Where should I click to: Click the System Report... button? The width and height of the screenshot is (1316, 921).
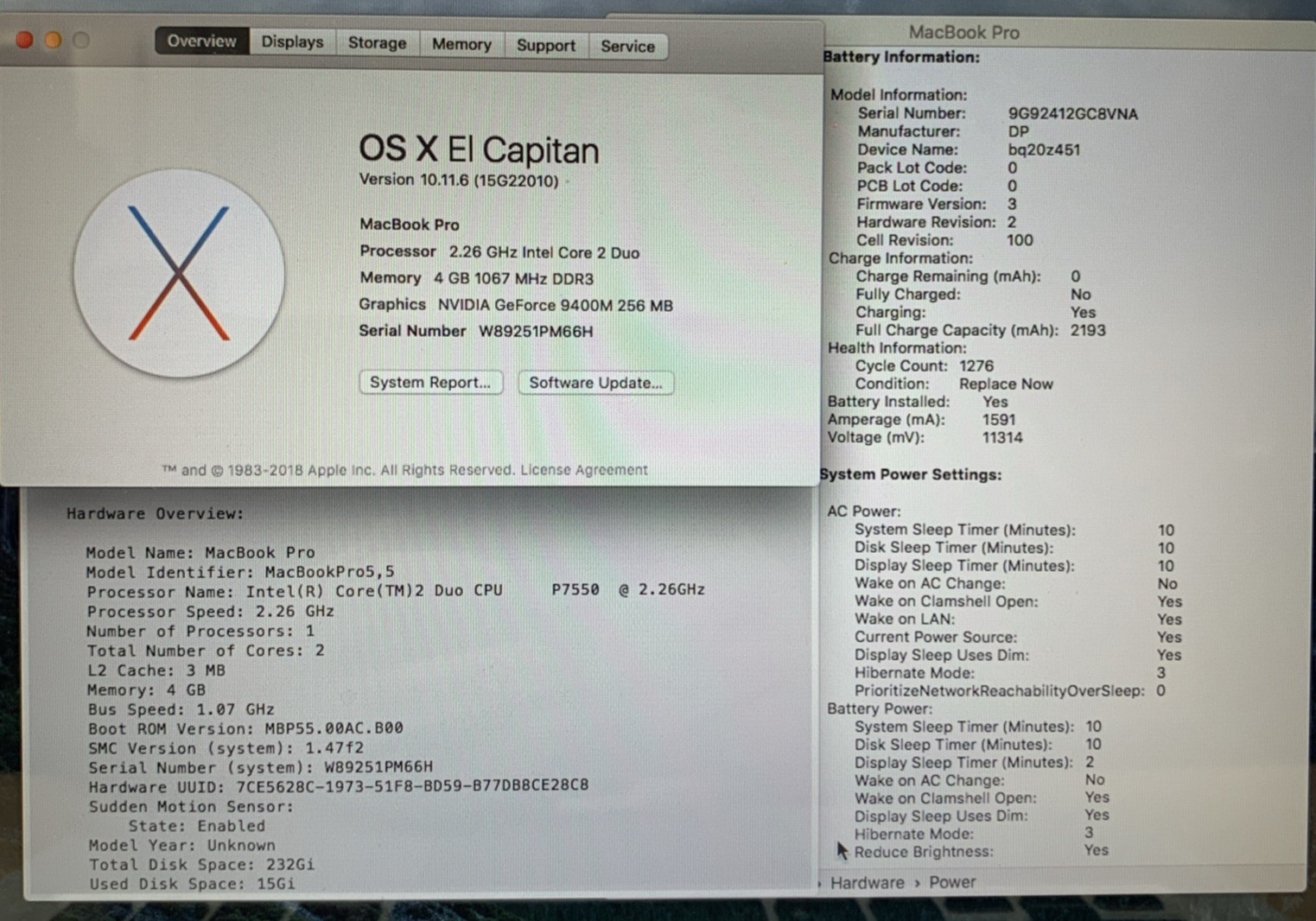[430, 382]
